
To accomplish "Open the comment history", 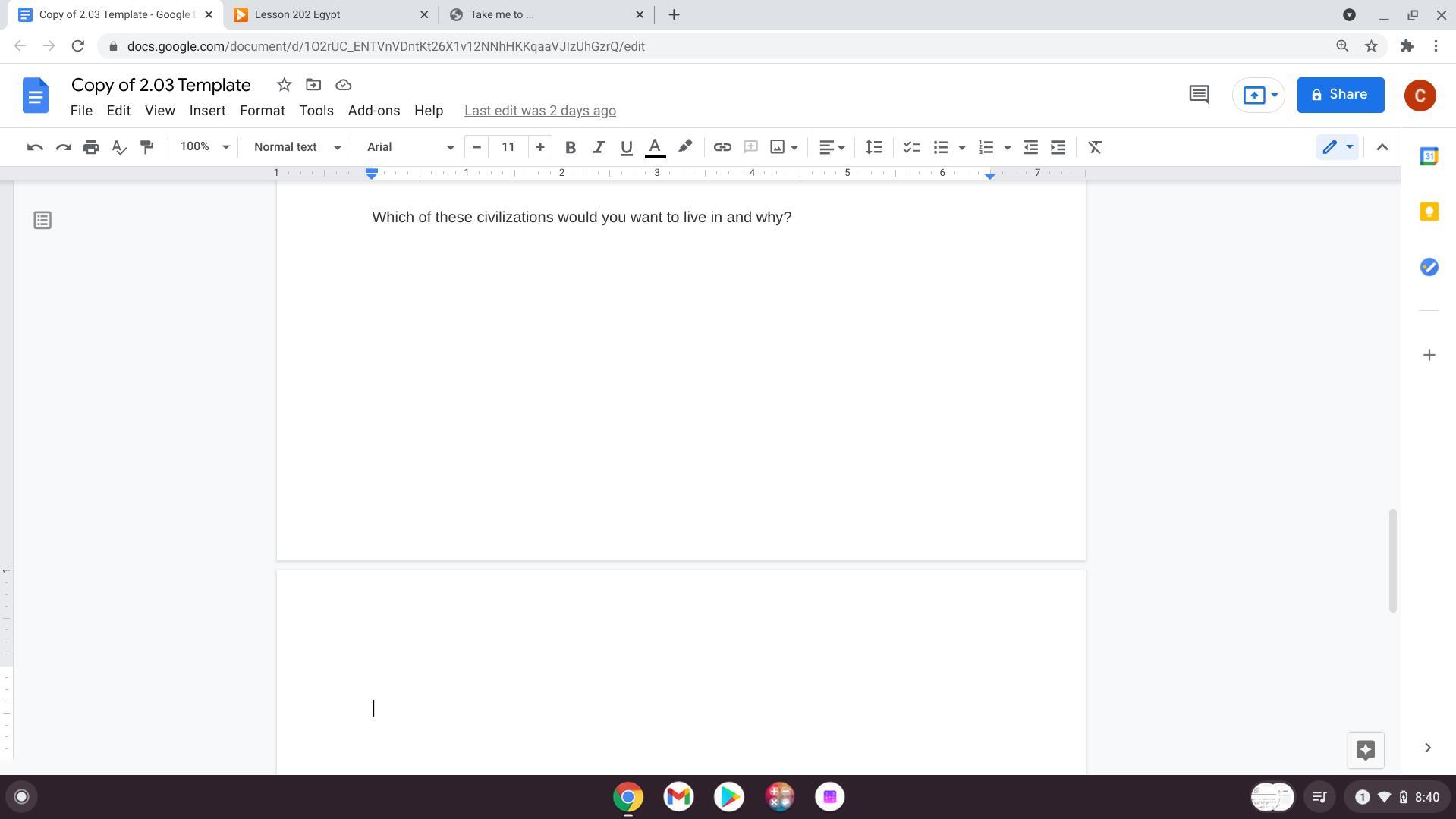I will point(1199,95).
